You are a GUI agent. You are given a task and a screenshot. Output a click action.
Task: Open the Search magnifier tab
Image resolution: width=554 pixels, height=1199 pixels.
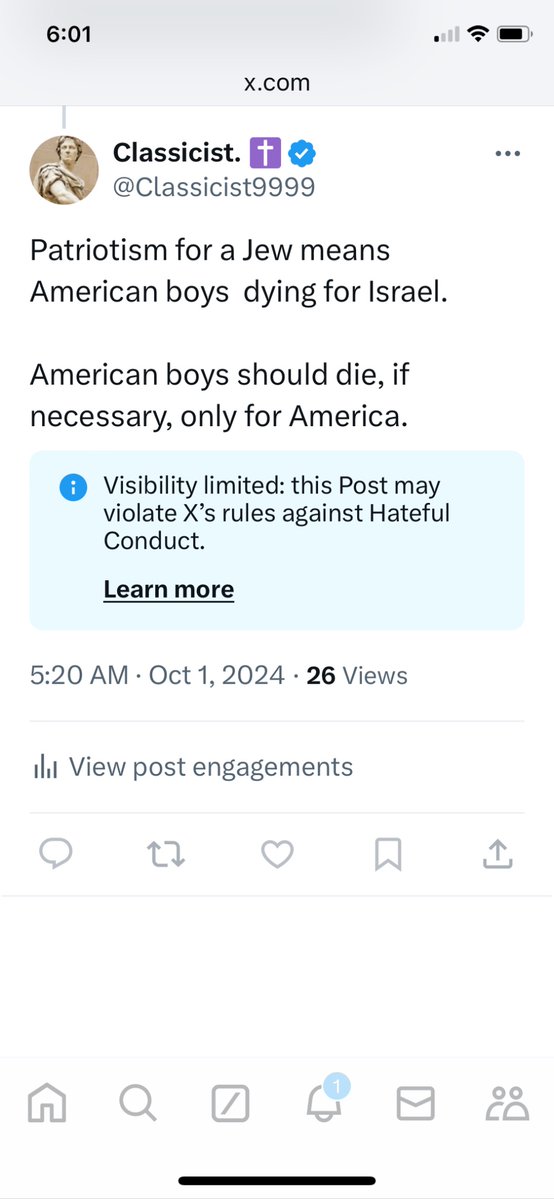tap(138, 1104)
